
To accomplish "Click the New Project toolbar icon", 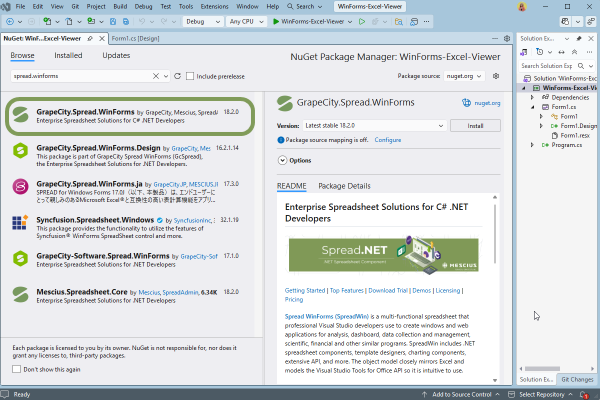I will click(47, 22).
